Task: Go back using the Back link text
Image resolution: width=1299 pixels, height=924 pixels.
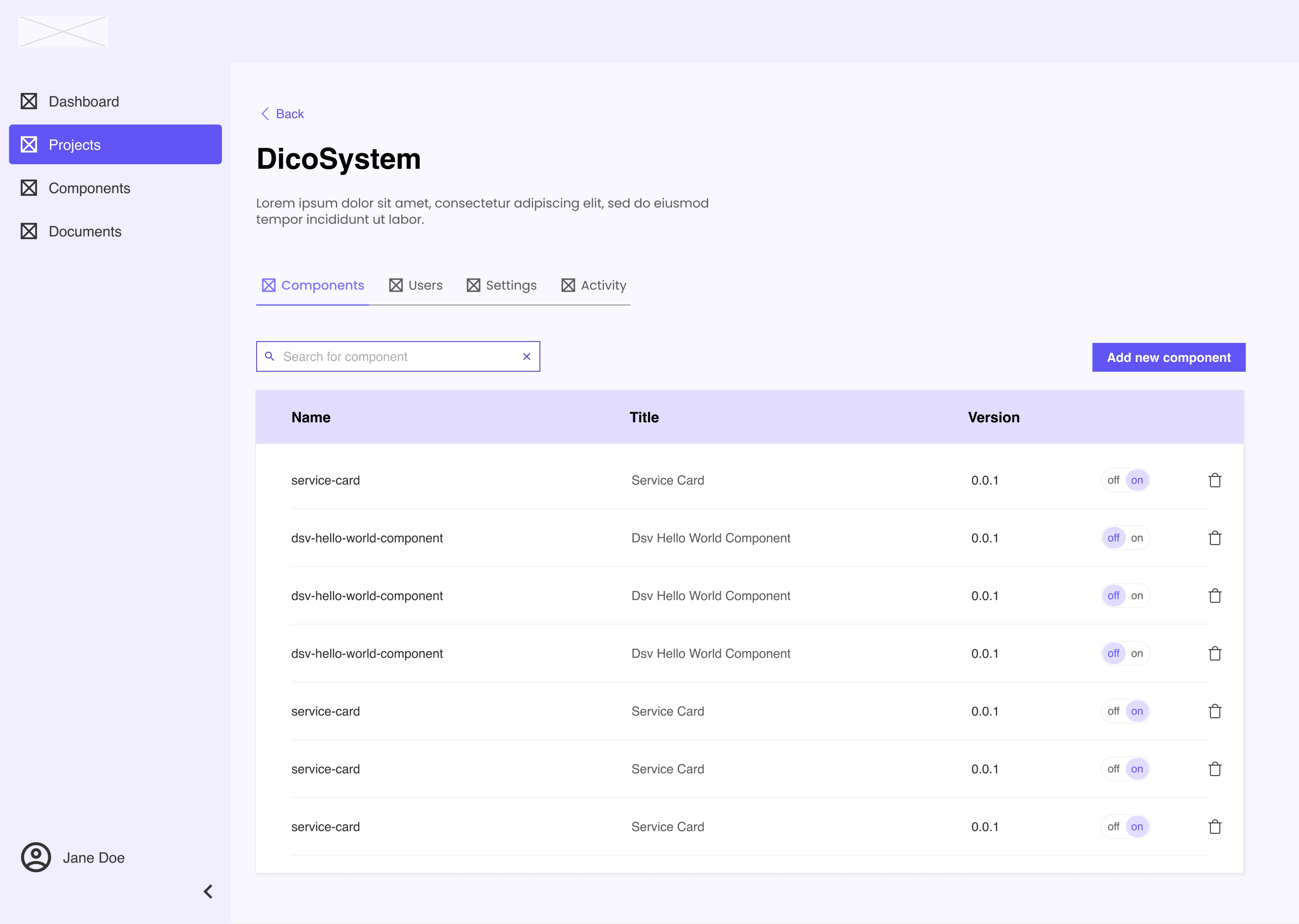Action: [x=290, y=114]
